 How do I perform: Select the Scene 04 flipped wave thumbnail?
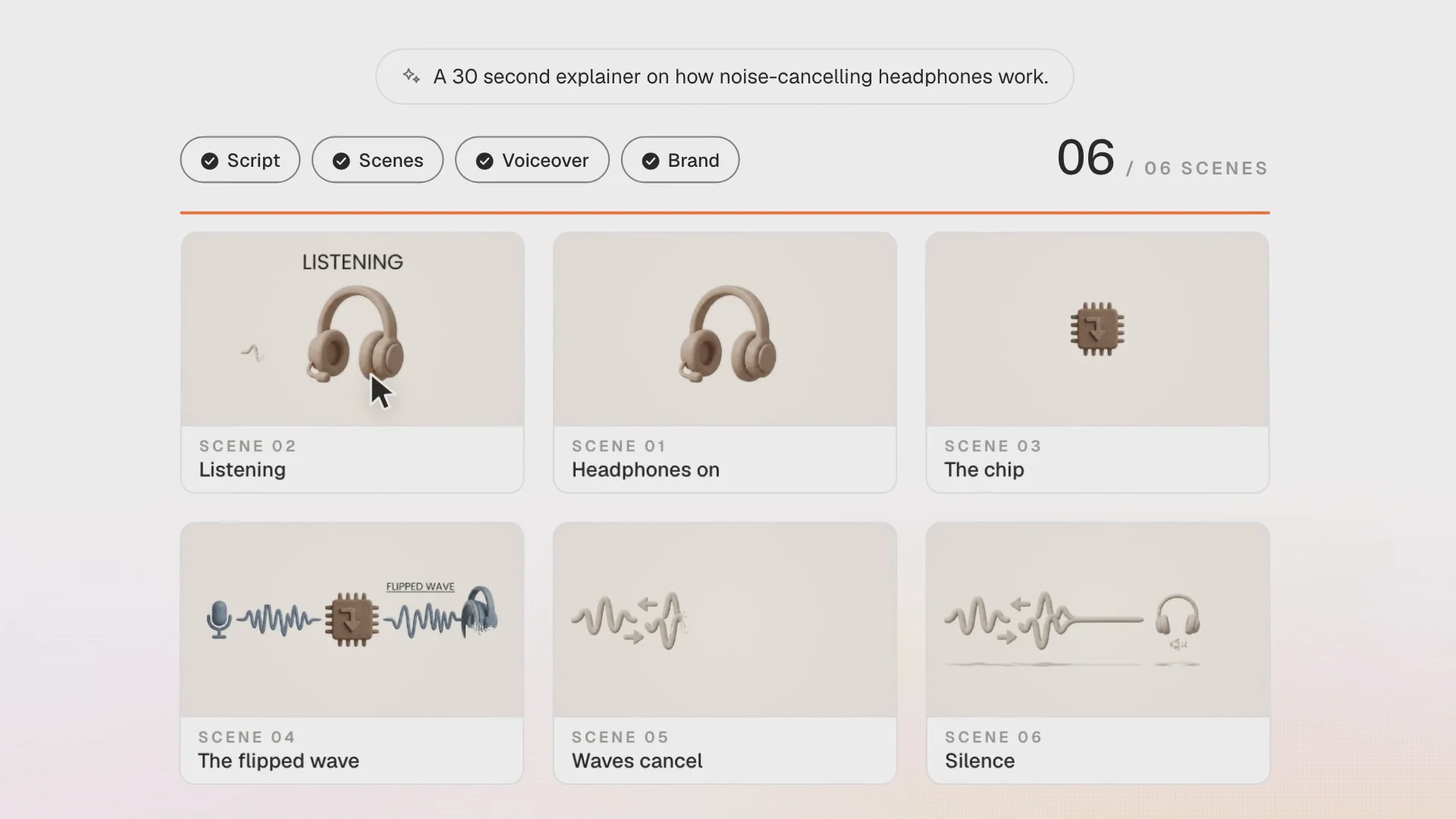pos(352,620)
